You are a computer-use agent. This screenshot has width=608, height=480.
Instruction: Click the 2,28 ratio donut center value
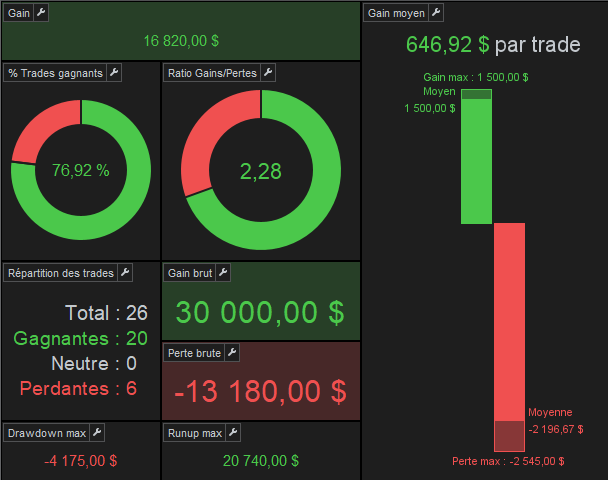[x=261, y=171]
